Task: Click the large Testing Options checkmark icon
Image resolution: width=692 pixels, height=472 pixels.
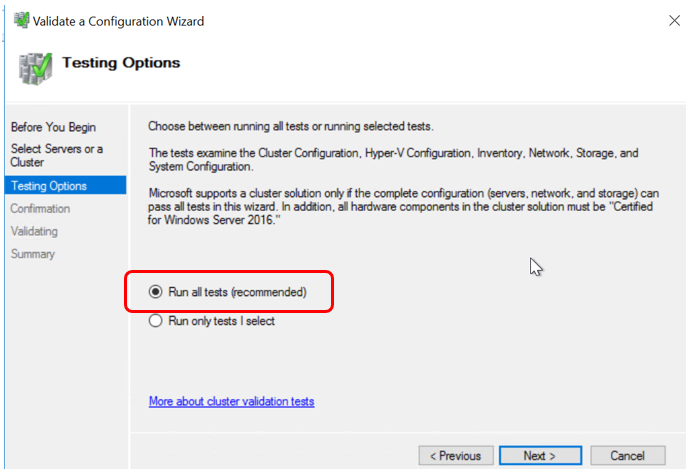Action: (35, 69)
